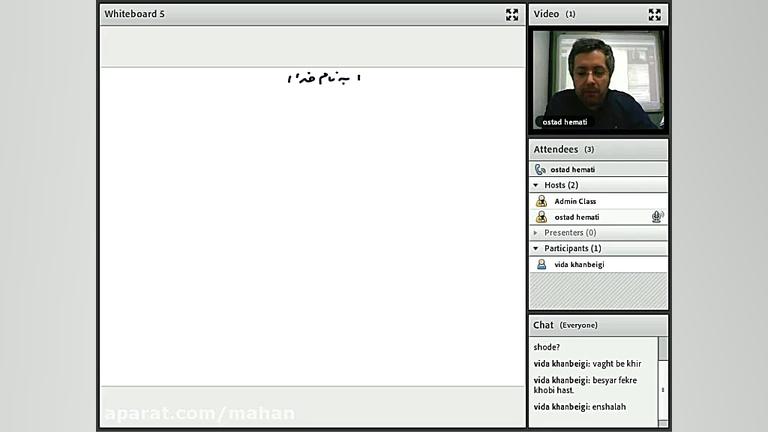Expand the Presenters (0) group
This screenshot has width=768, height=432.
(536, 233)
